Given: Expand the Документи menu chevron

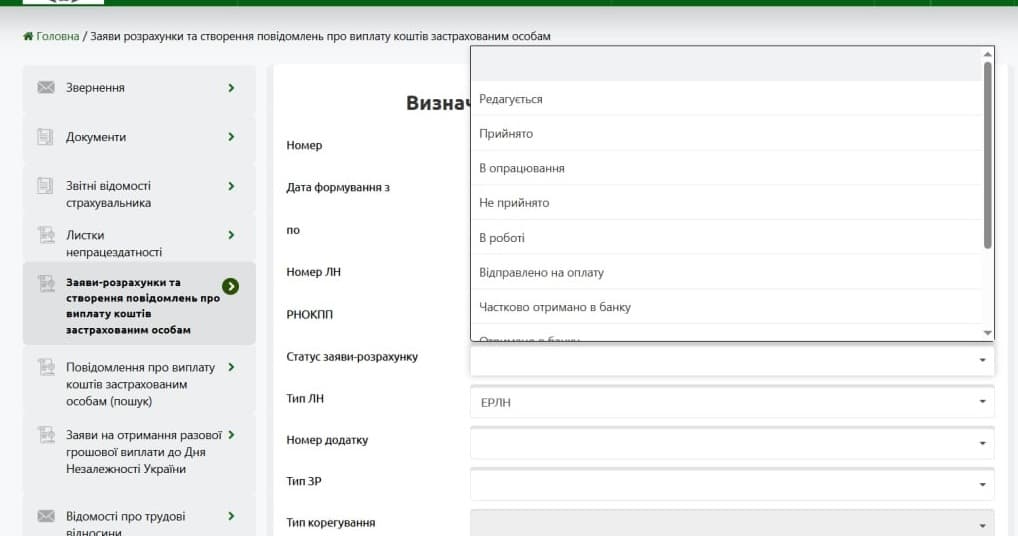Looking at the screenshot, I should (x=231, y=137).
